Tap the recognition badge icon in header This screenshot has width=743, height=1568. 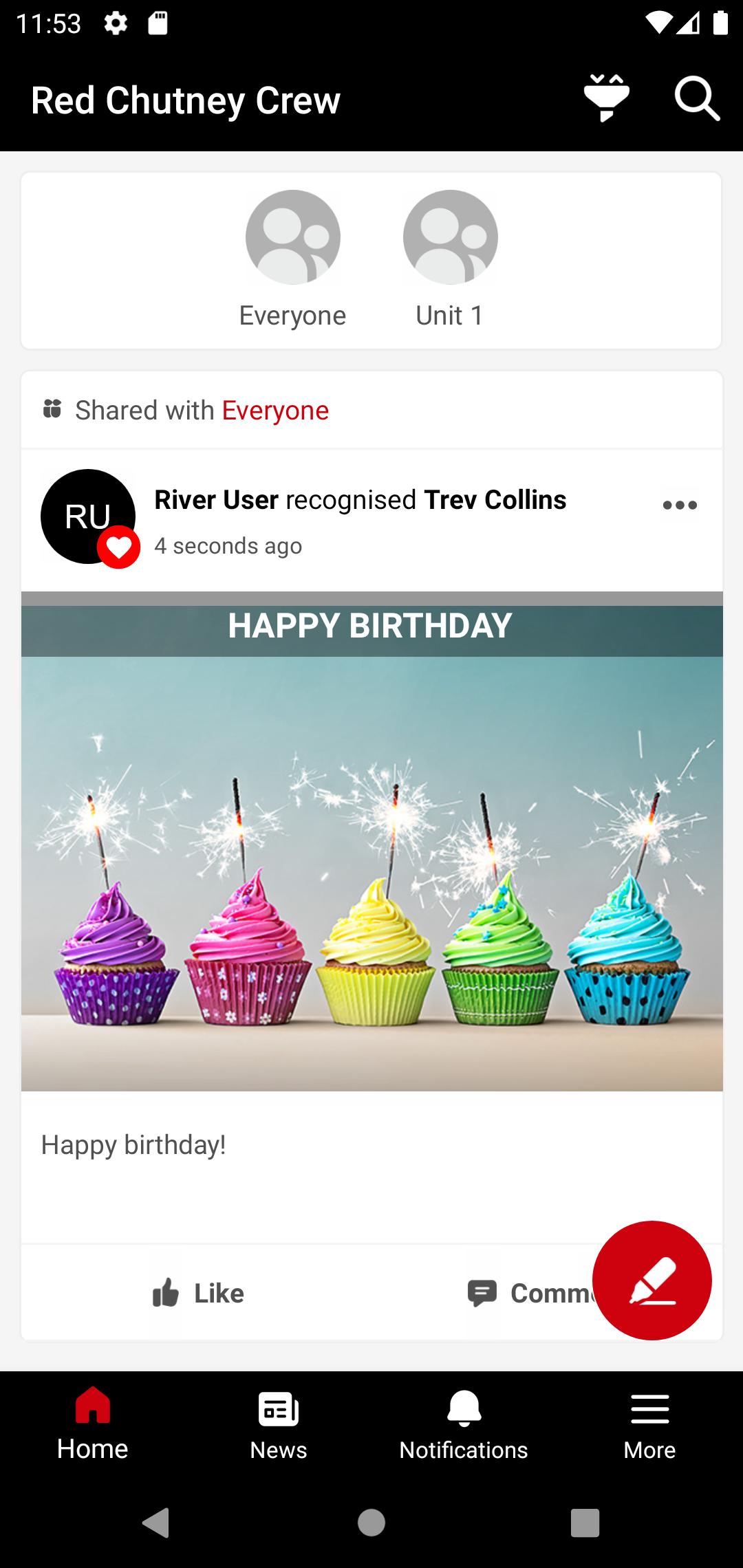606,98
